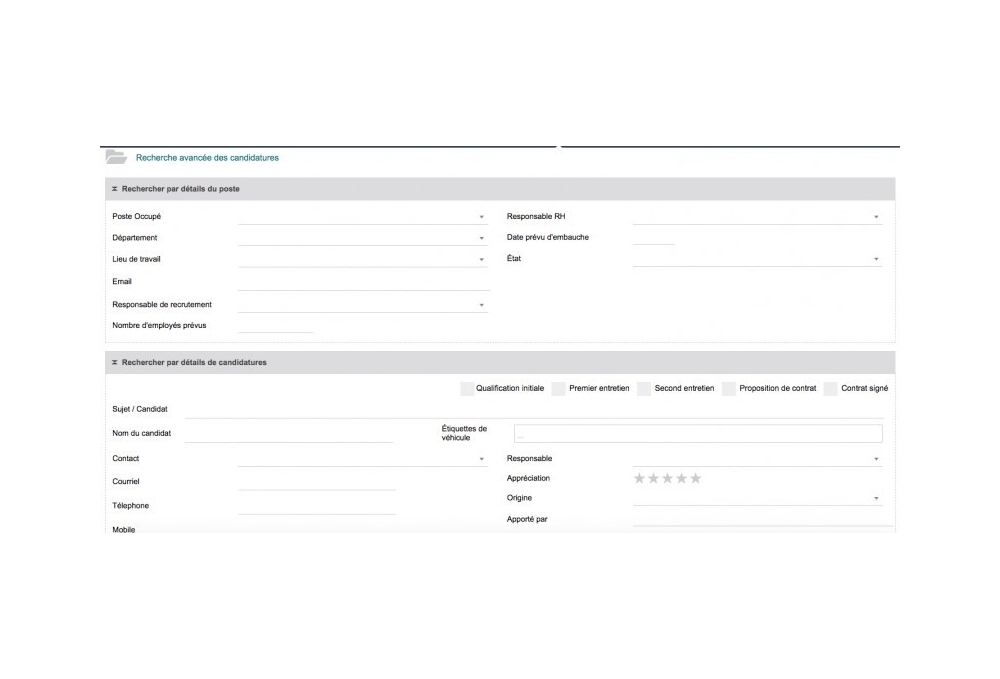Check the "Qualification initiale" checkbox
The width and height of the screenshot is (1000, 679).
tap(466, 388)
